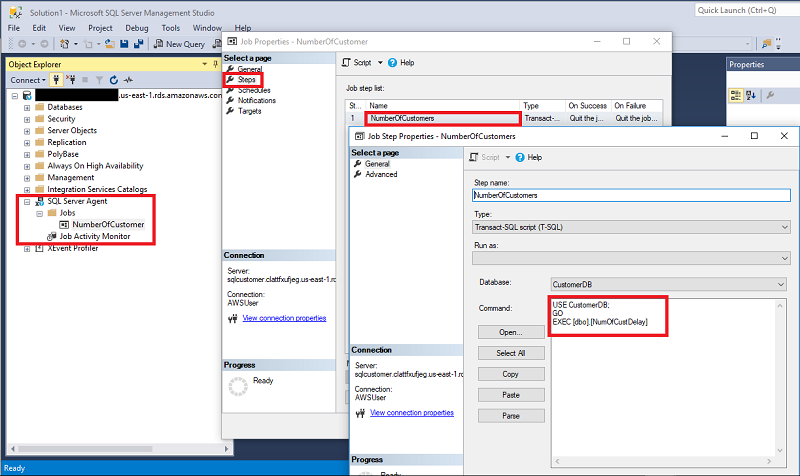The image size is (800, 476).
Task: Refresh the Object Explorer tree
Action: click(x=114, y=80)
